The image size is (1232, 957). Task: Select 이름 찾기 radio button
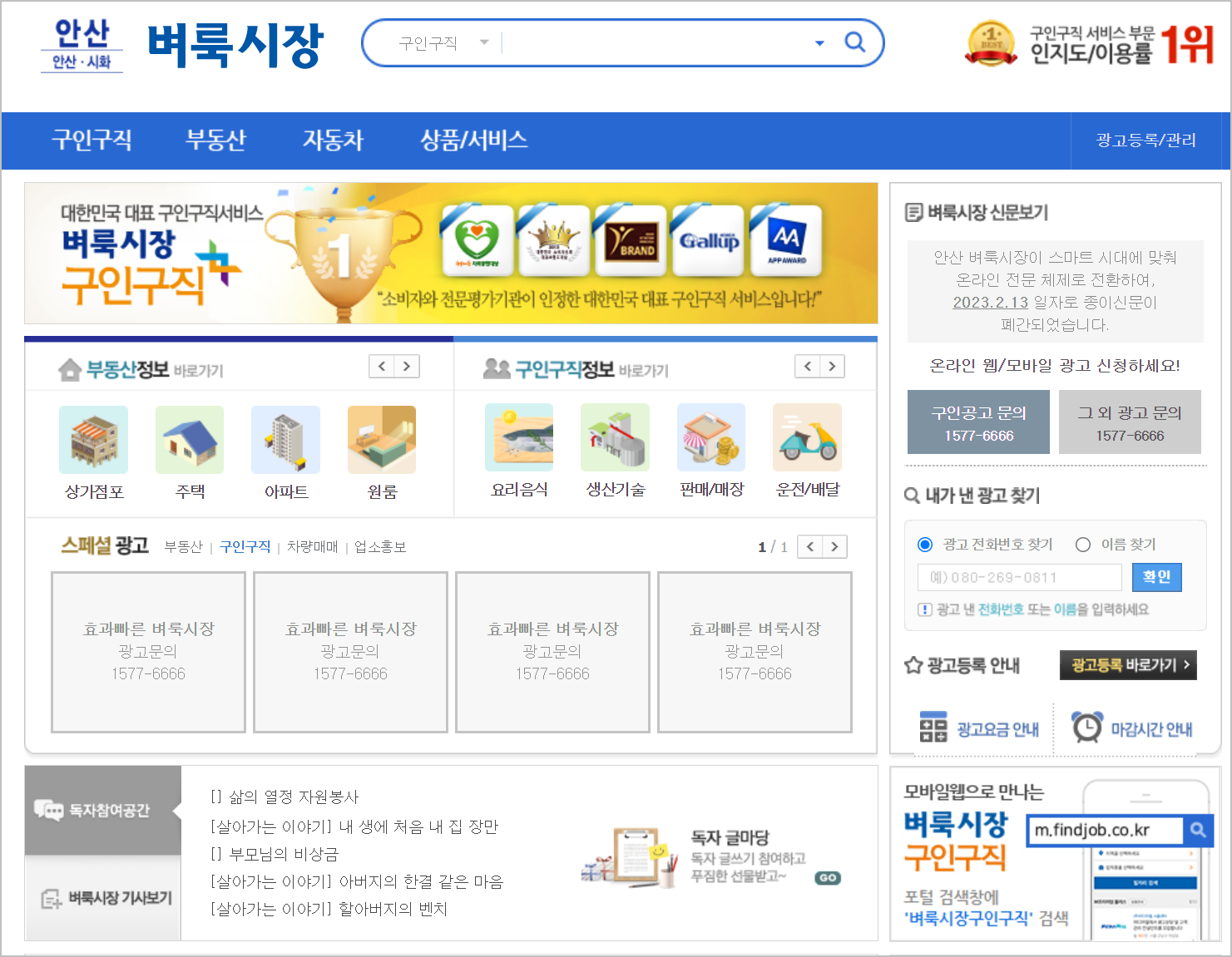tap(1083, 545)
